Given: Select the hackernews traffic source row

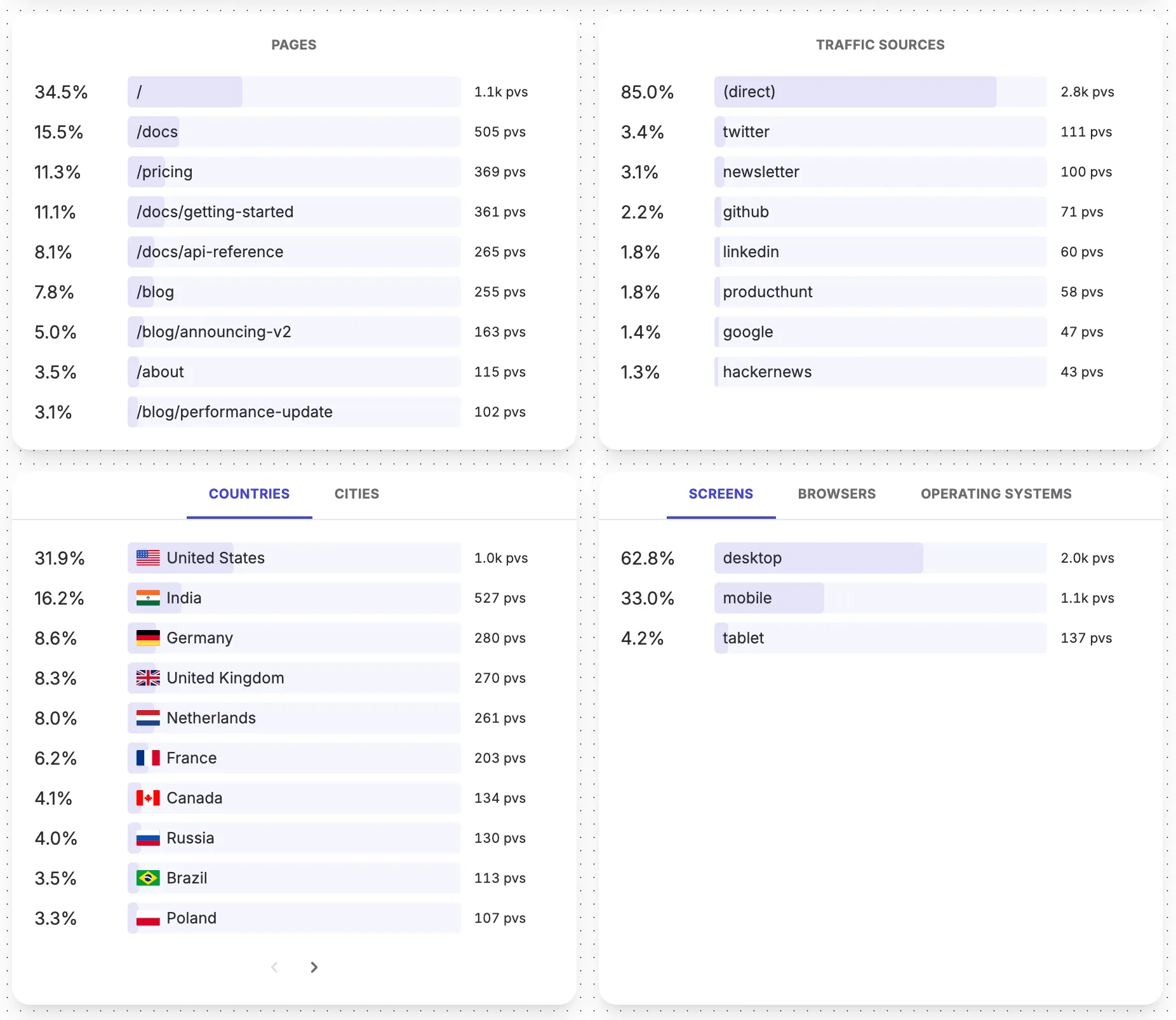Looking at the screenshot, I should 879,372.
